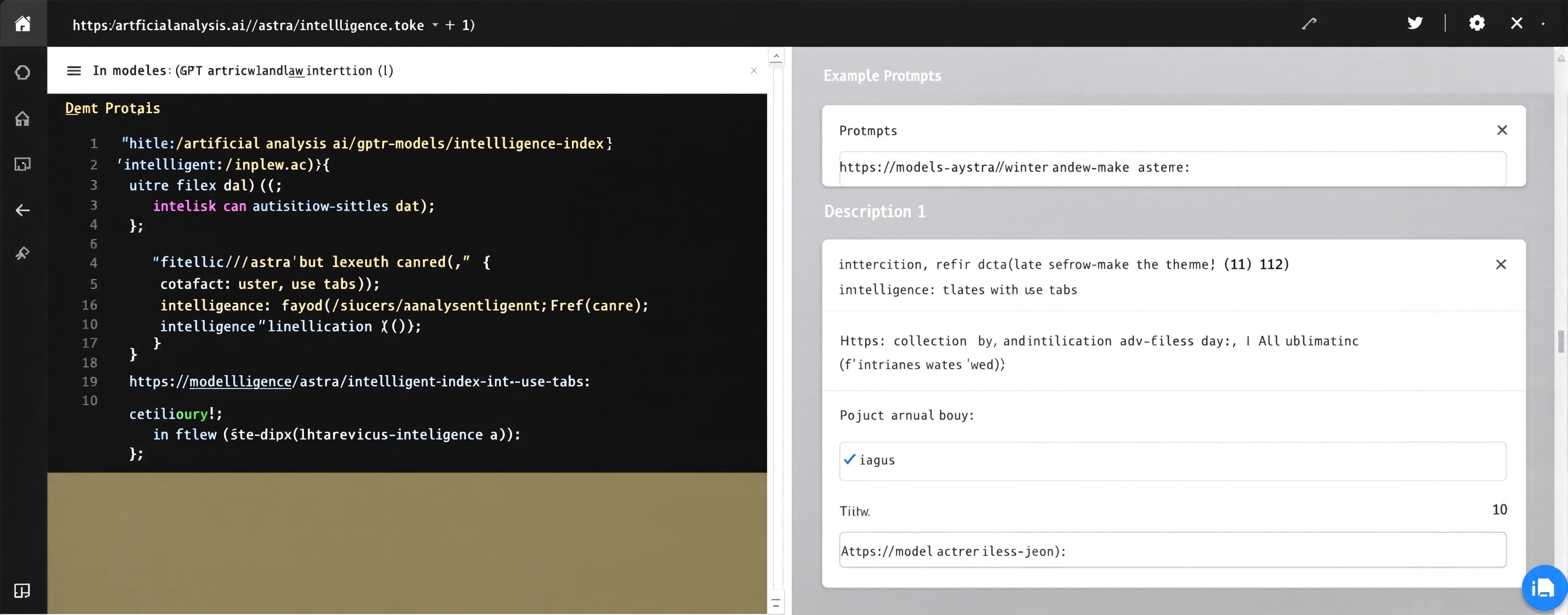This screenshot has height=615, width=1568.
Task: Click the cotafact: uster, use tabs line
Action: [269, 284]
